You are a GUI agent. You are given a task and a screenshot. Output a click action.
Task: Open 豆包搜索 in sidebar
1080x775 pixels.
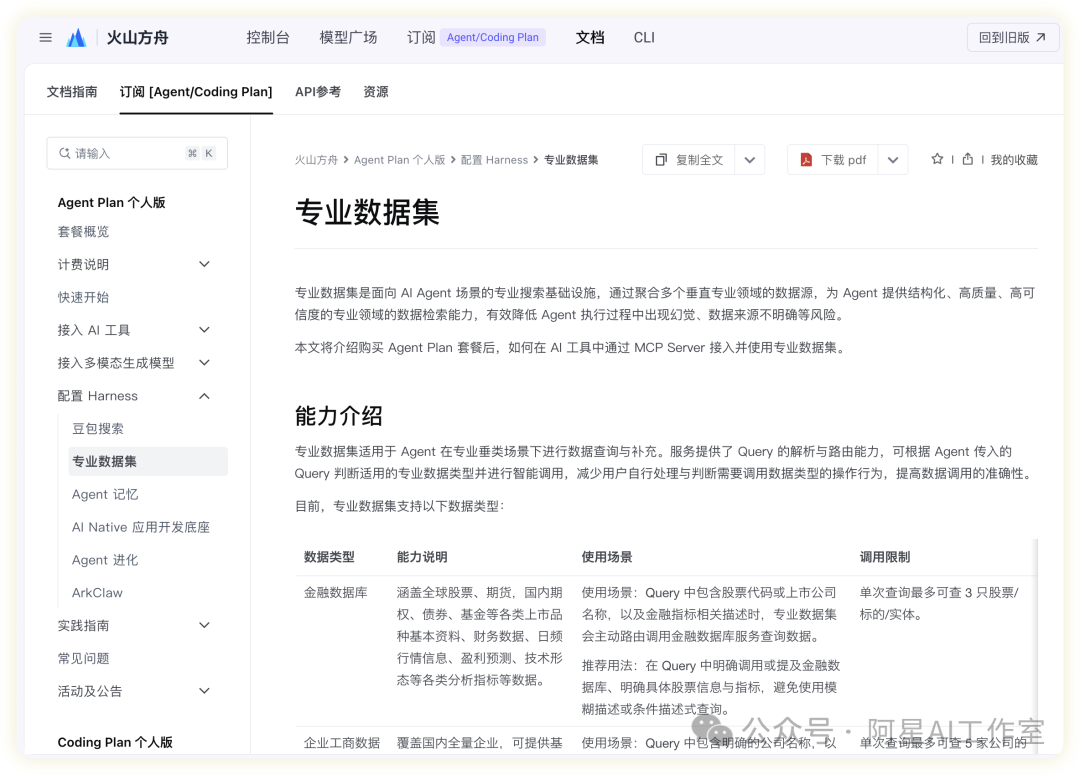[98, 428]
